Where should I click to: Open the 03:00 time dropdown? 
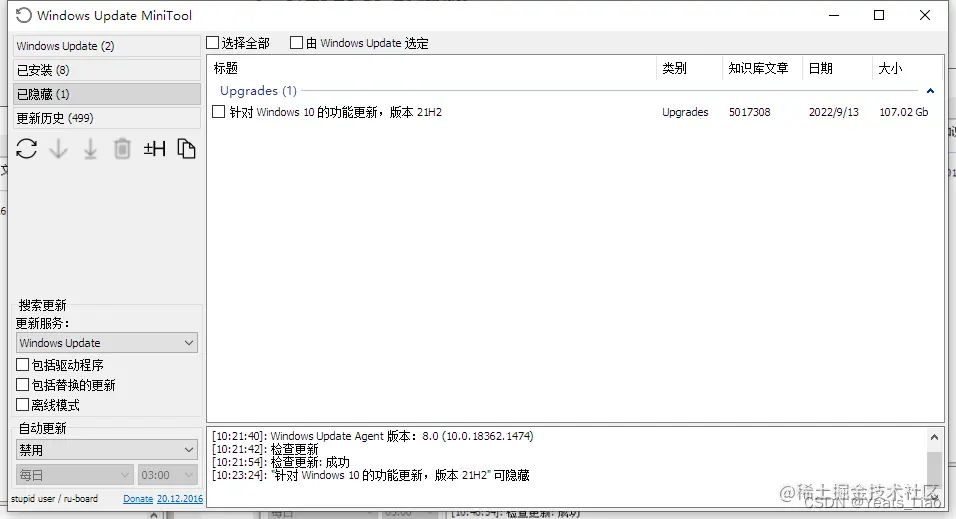click(x=168, y=474)
